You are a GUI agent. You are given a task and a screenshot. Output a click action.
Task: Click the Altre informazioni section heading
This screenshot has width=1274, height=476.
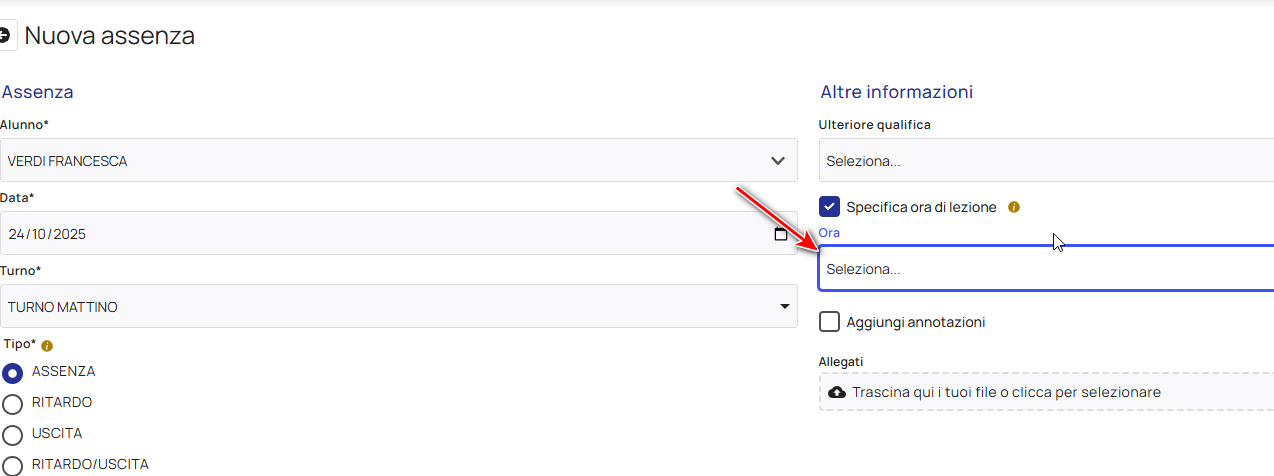pyautogui.click(x=896, y=92)
